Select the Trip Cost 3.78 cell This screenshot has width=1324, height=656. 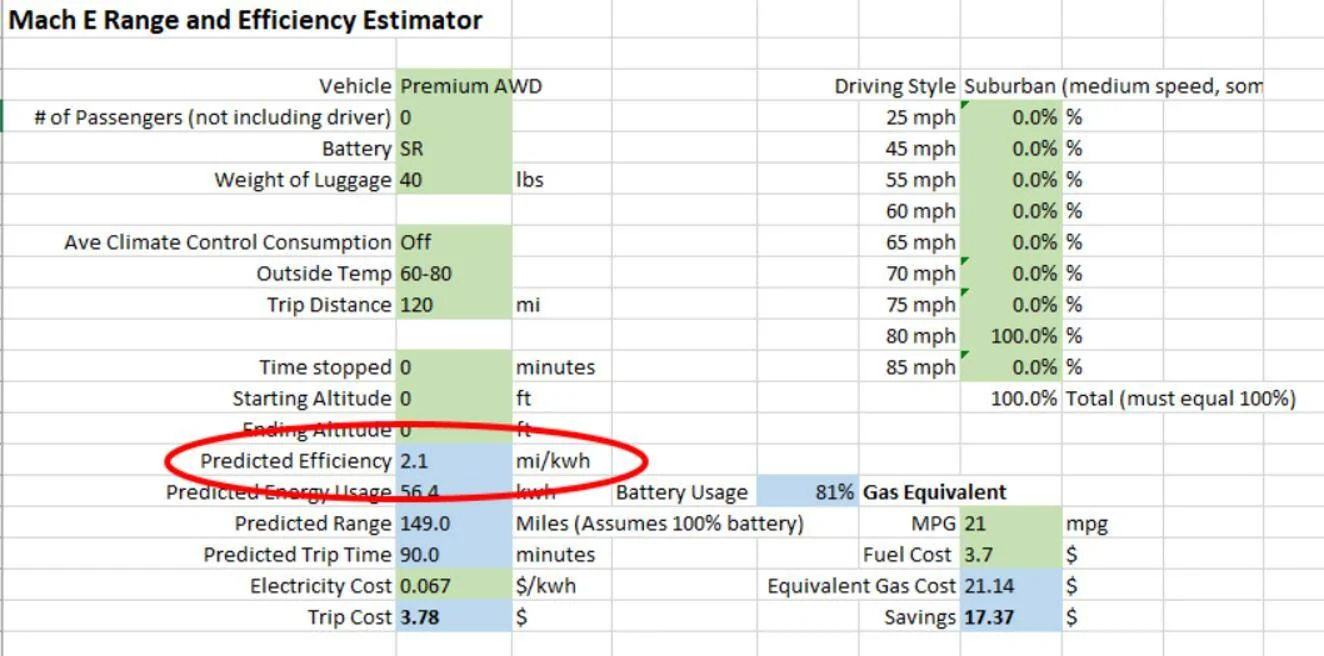[x=454, y=617]
